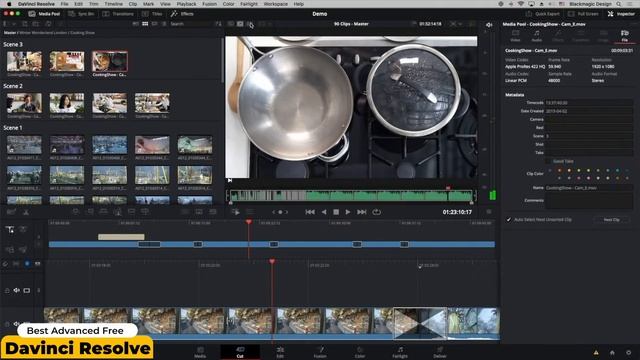This screenshot has width=640, height=360.
Task: Click the Next Clip button
Action: click(611, 220)
